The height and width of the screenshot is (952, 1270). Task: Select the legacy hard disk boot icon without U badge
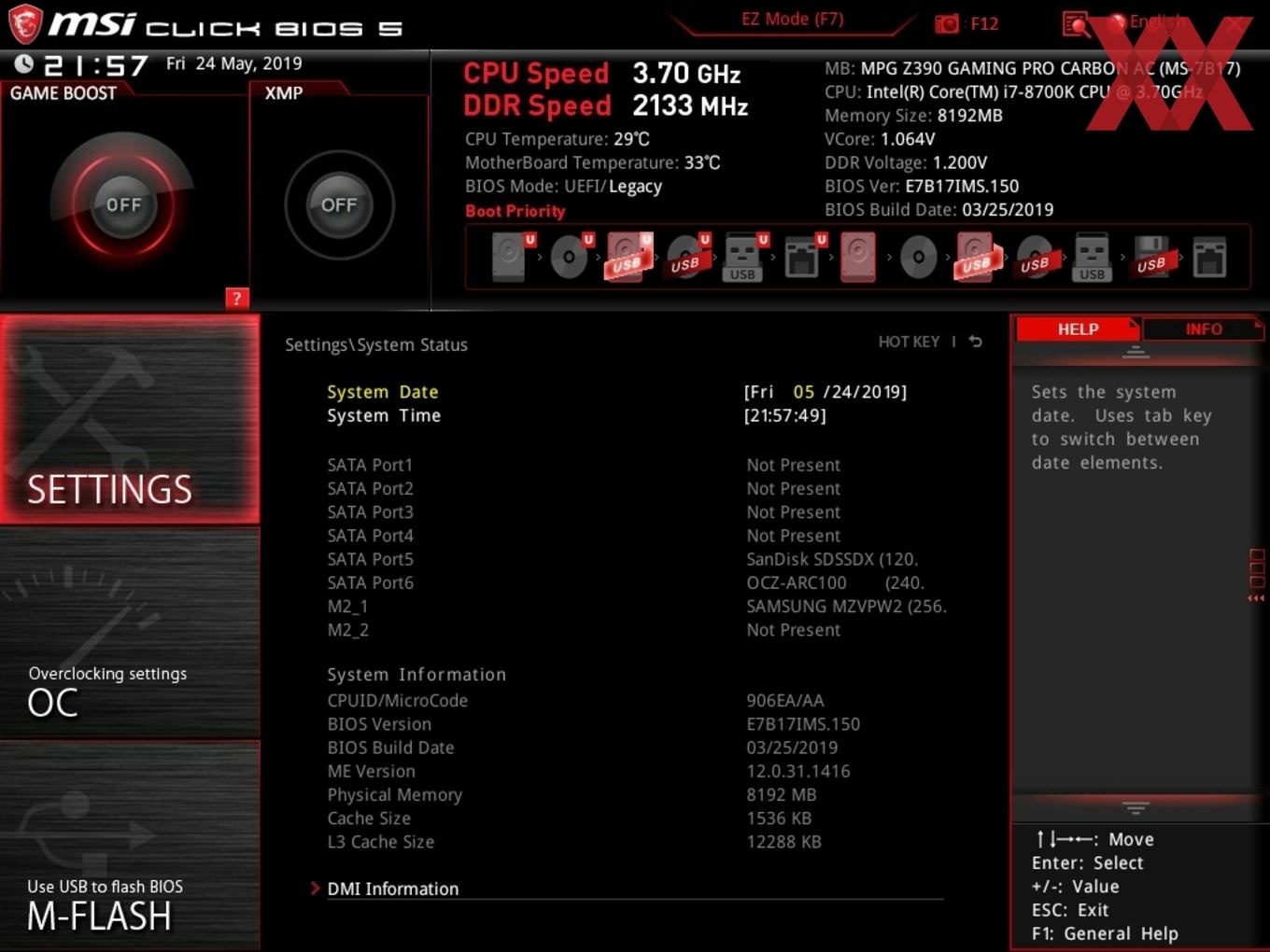coord(858,257)
